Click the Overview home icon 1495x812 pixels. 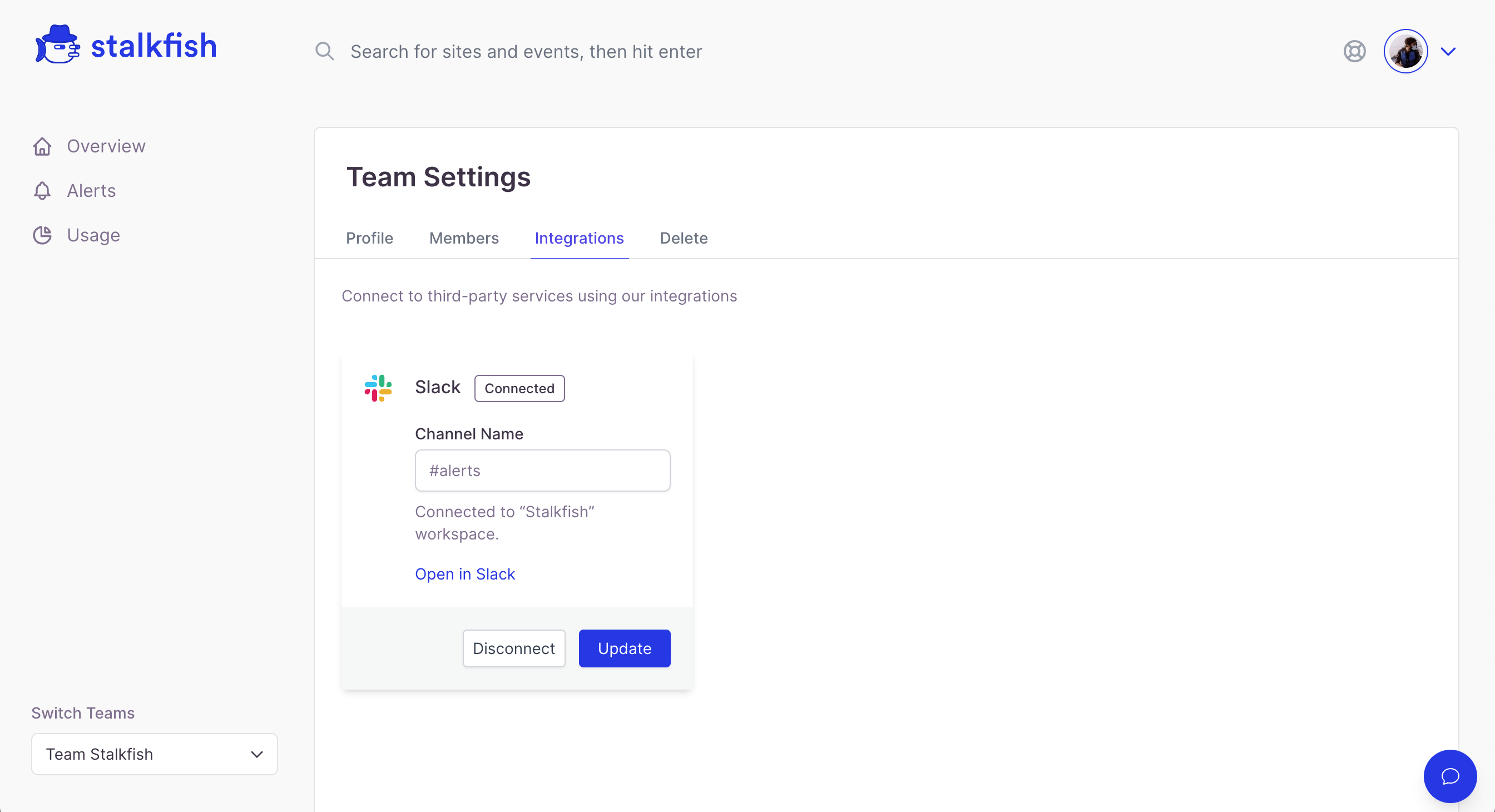click(x=42, y=146)
